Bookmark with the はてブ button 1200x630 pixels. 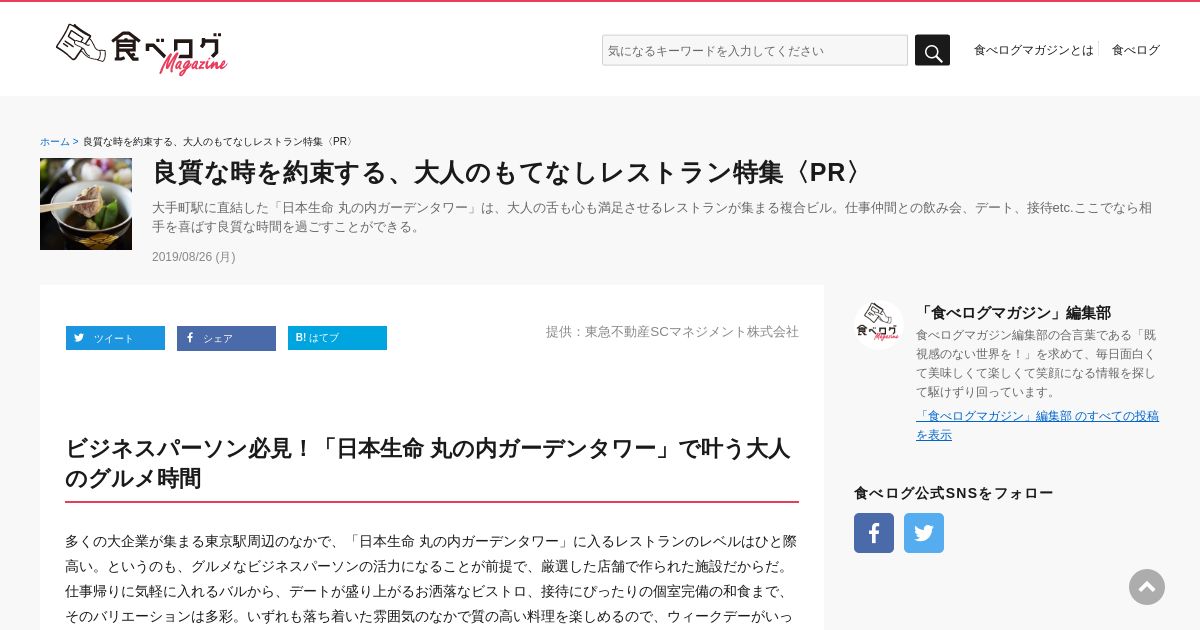(x=337, y=338)
